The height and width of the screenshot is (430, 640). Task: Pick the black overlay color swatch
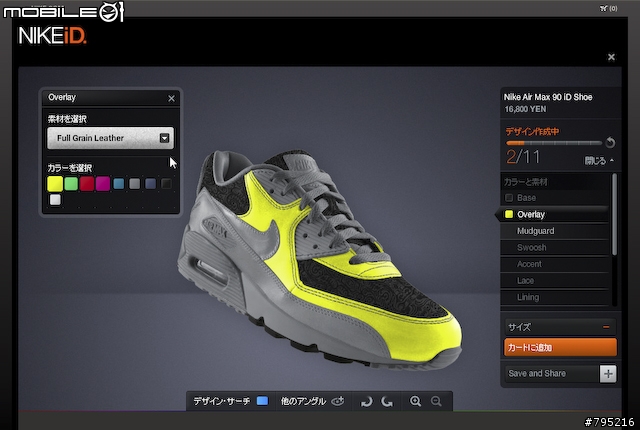pos(166,184)
